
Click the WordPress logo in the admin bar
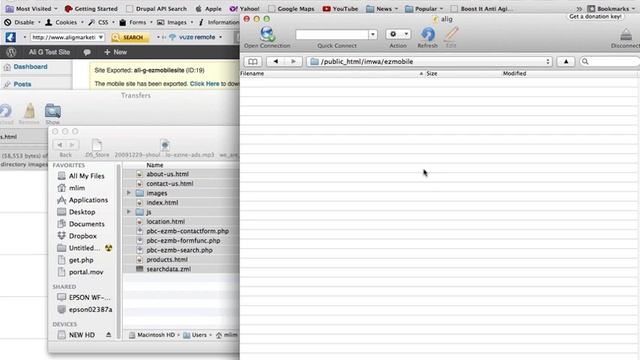[x=11, y=52]
